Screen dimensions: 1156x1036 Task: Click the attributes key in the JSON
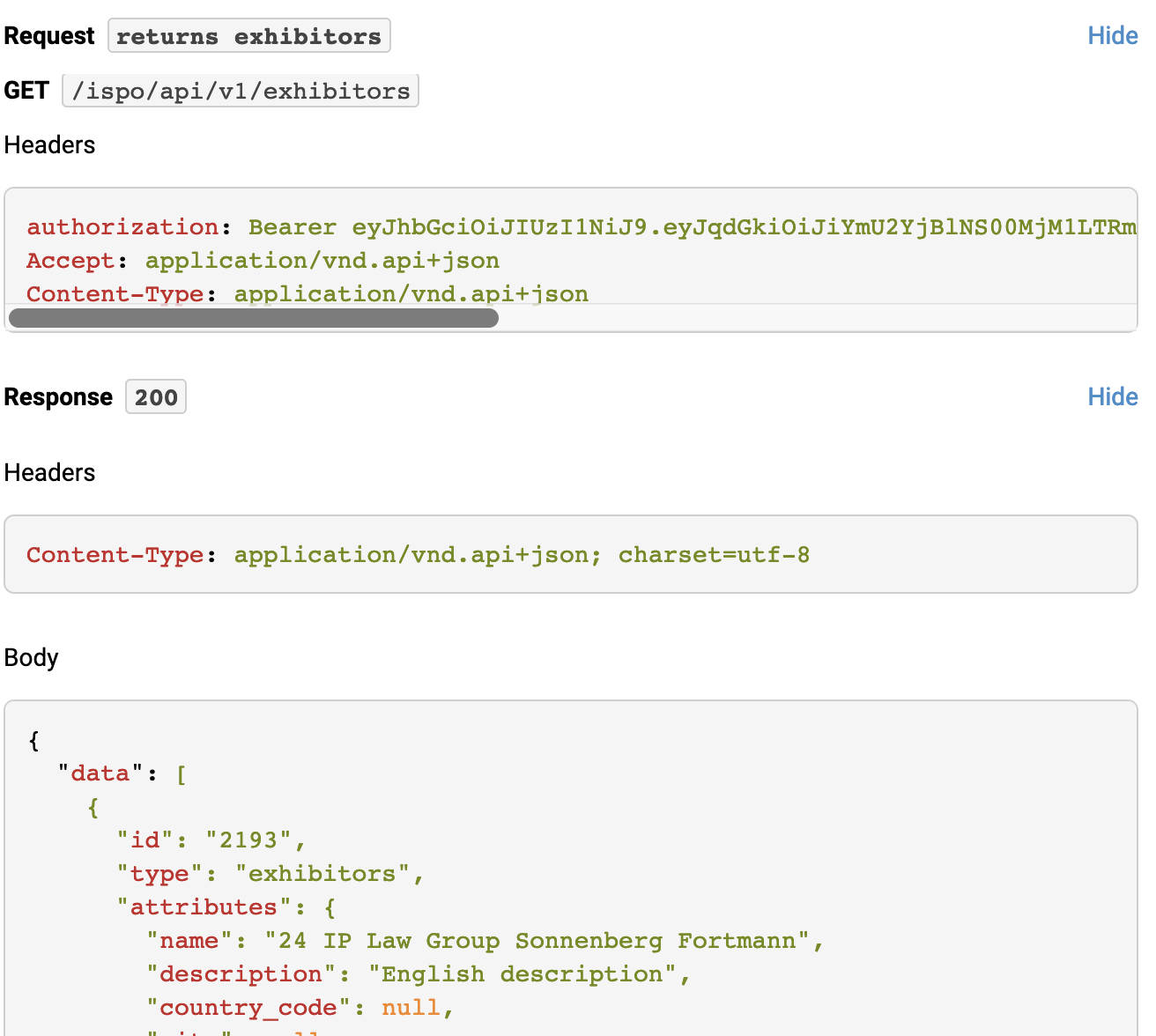[204, 906]
